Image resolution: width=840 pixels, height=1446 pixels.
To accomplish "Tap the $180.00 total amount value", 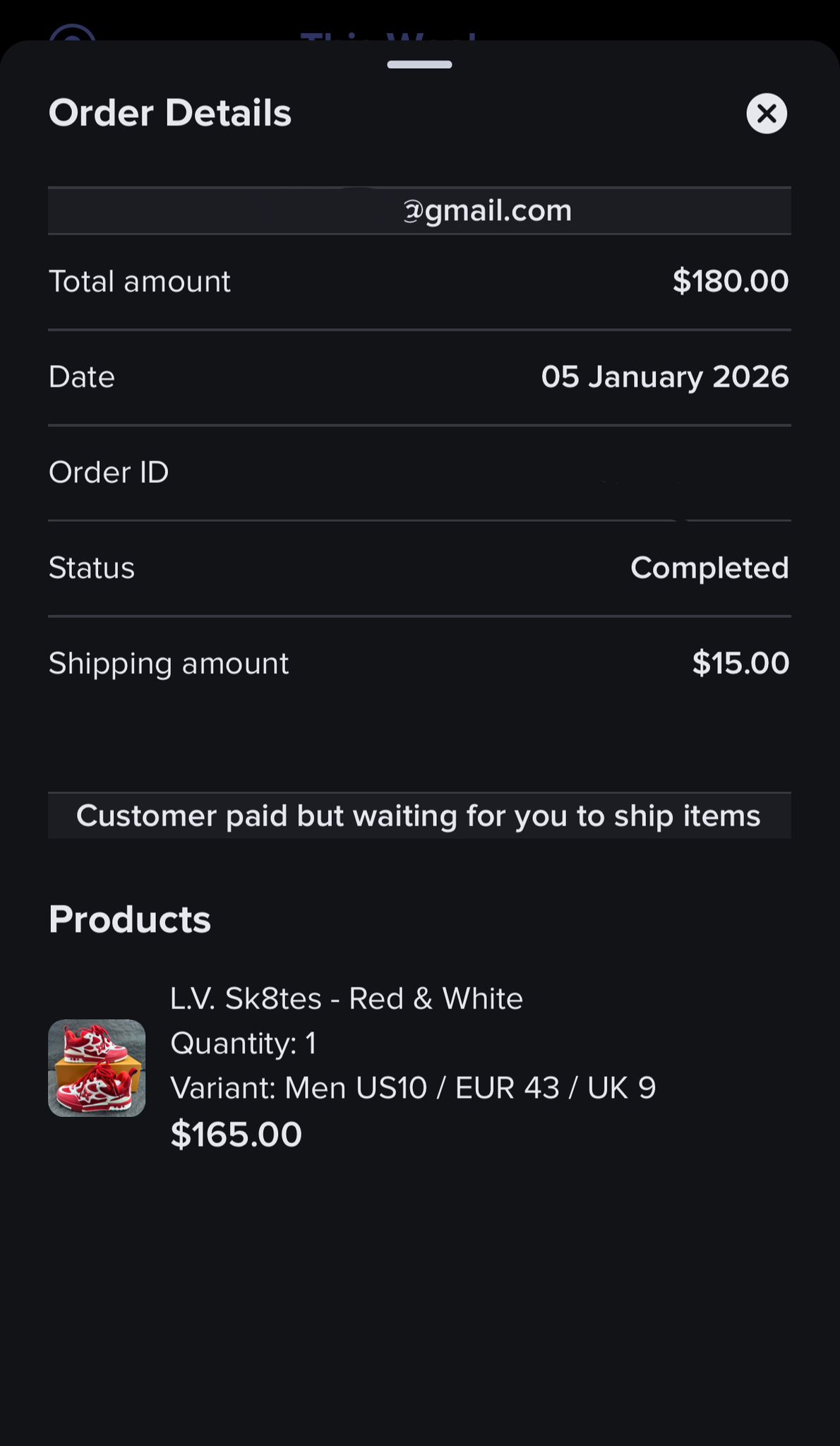I will 730,281.
